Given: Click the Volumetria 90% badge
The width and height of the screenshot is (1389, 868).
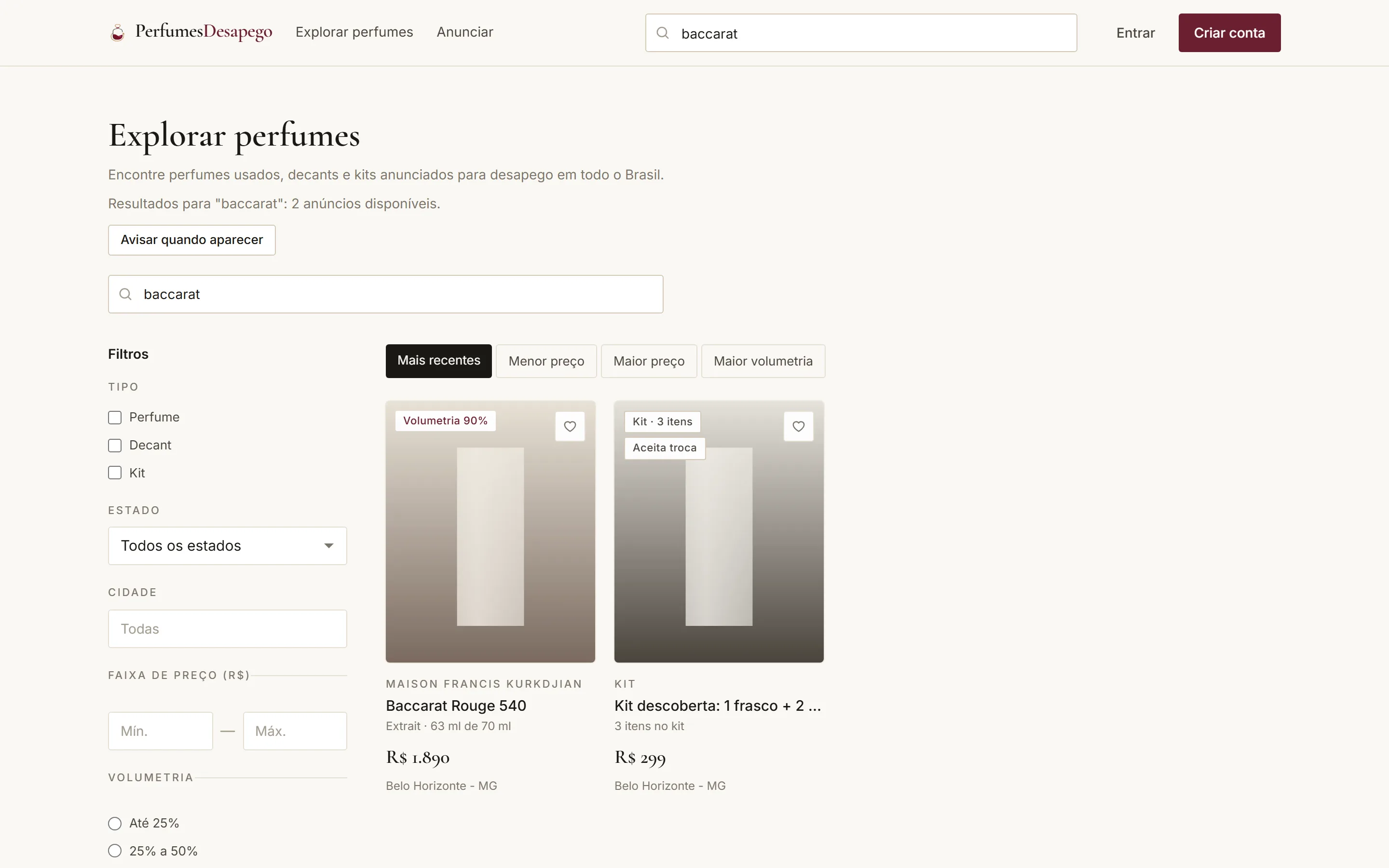Looking at the screenshot, I should click(446, 421).
